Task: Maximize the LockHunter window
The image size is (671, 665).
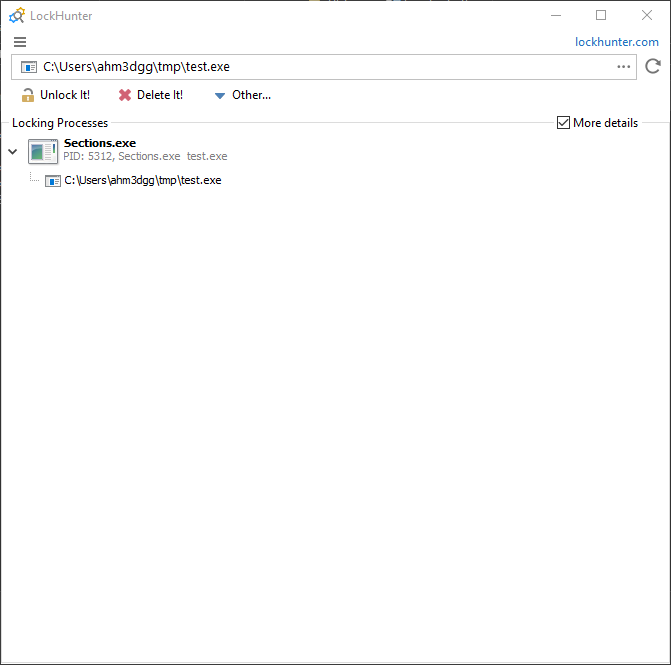Action: (601, 16)
